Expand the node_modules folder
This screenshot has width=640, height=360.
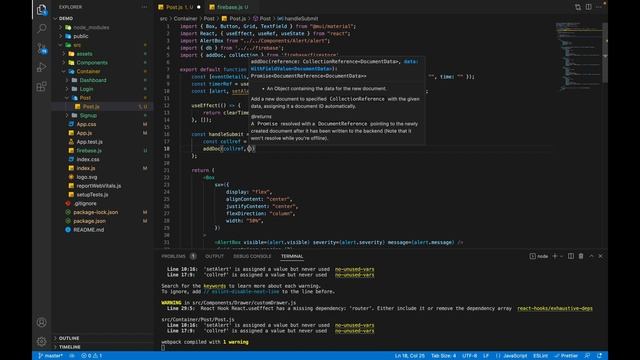(x=102, y=27)
